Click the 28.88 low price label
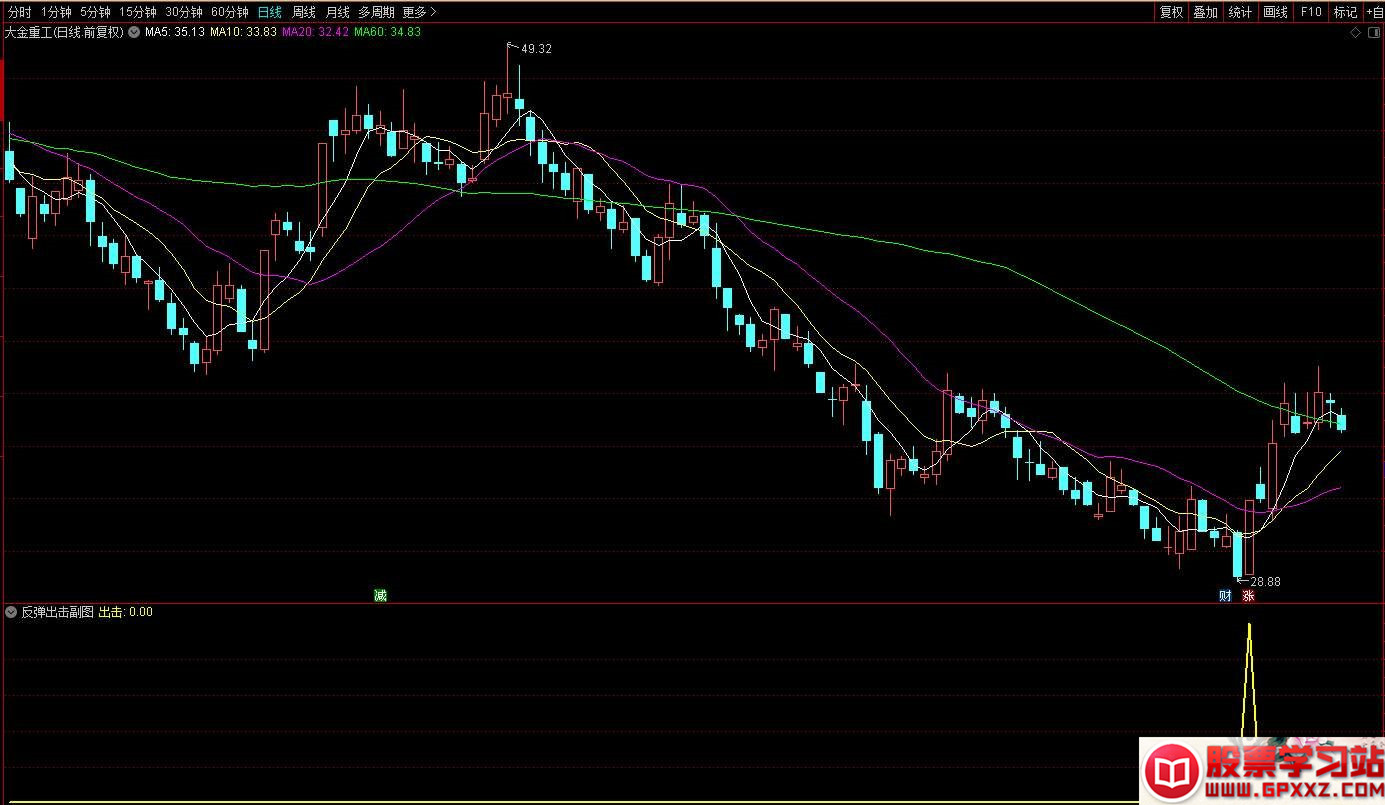The height and width of the screenshot is (805, 1385). [x=1265, y=581]
